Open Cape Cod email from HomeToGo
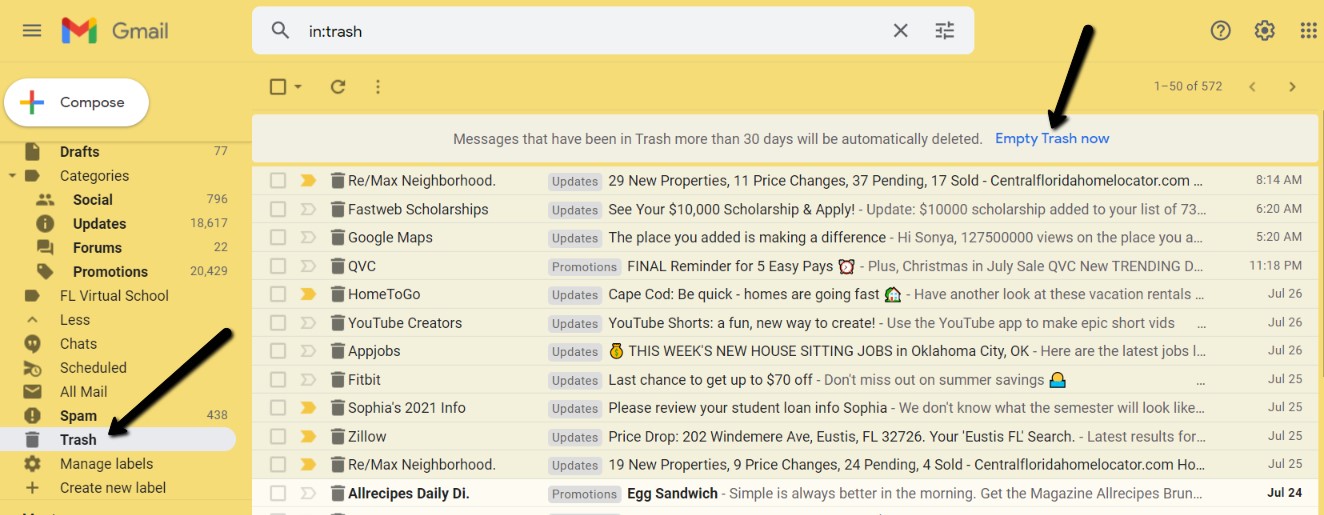Image resolution: width=1324 pixels, height=515 pixels. coord(784,294)
